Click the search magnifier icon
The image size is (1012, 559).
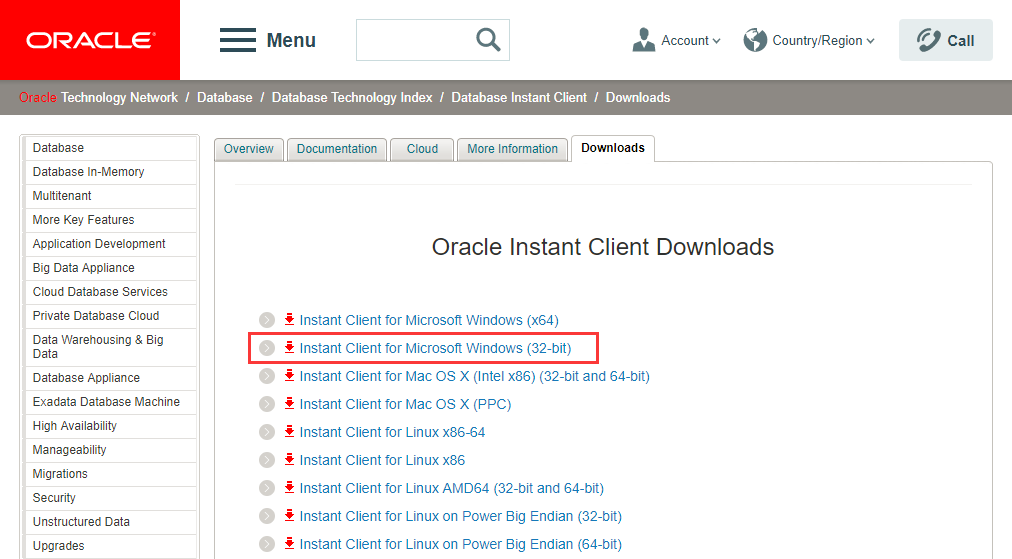click(x=488, y=40)
